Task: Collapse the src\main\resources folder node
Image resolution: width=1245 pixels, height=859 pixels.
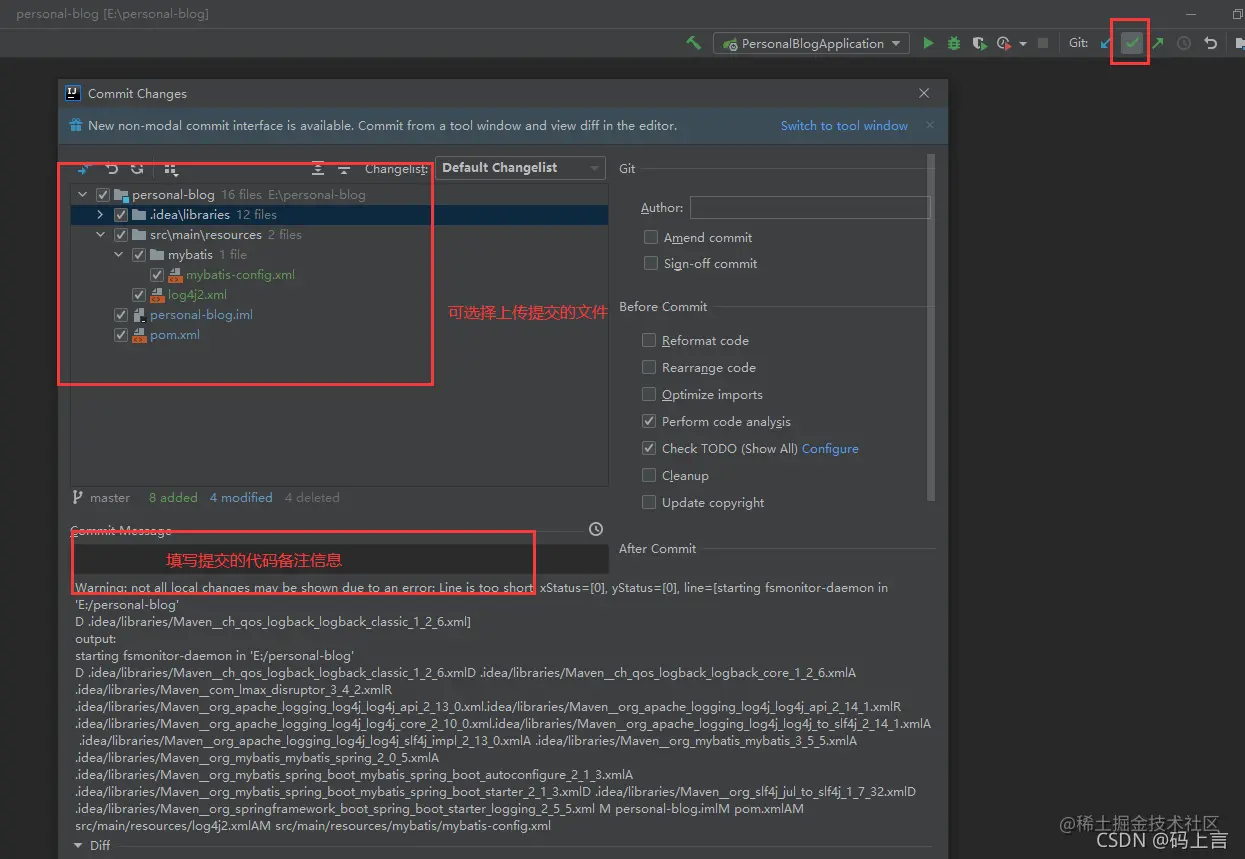Action: point(100,235)
